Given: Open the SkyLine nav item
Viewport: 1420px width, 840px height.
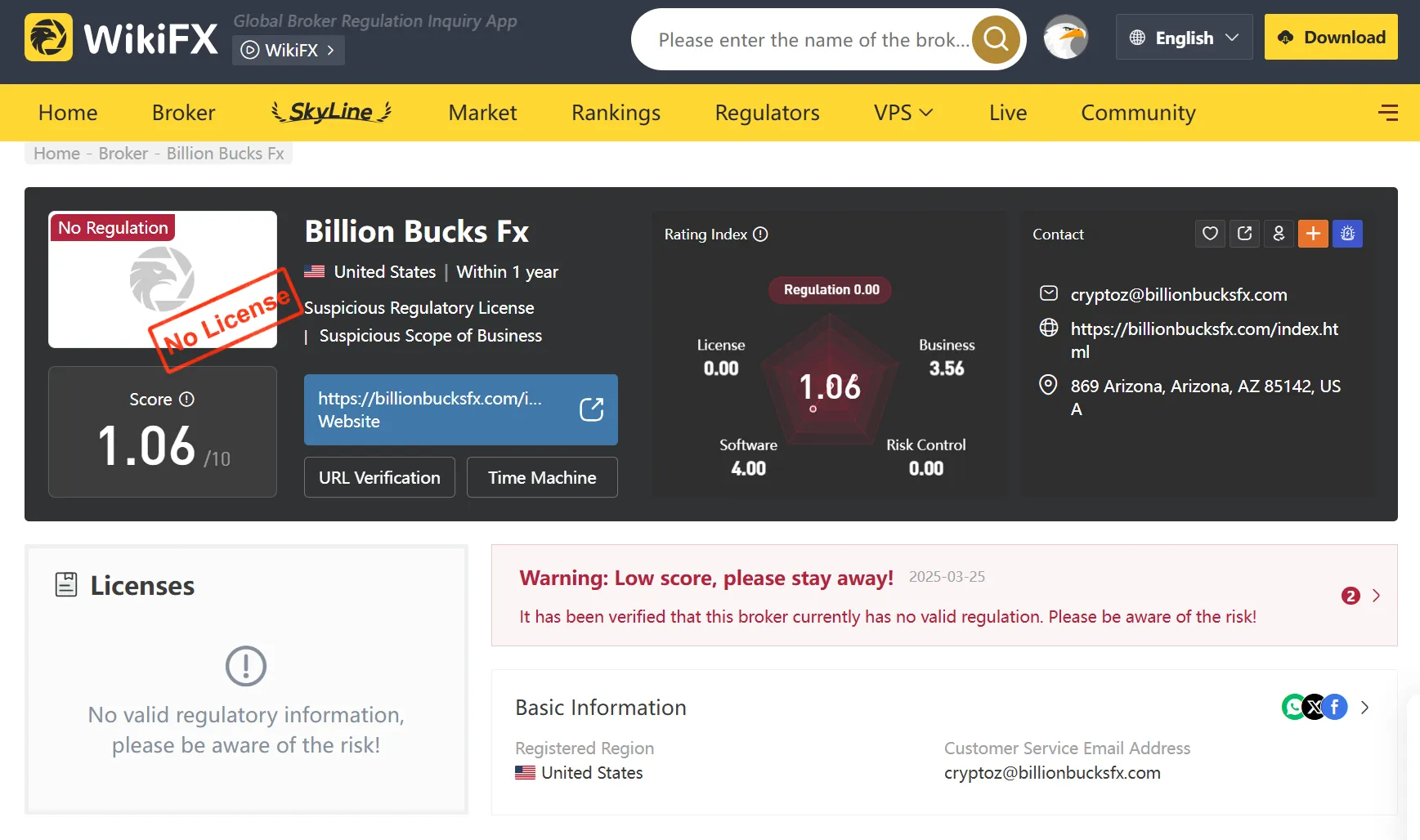Looking at the screenshot, I should (332, 112).
